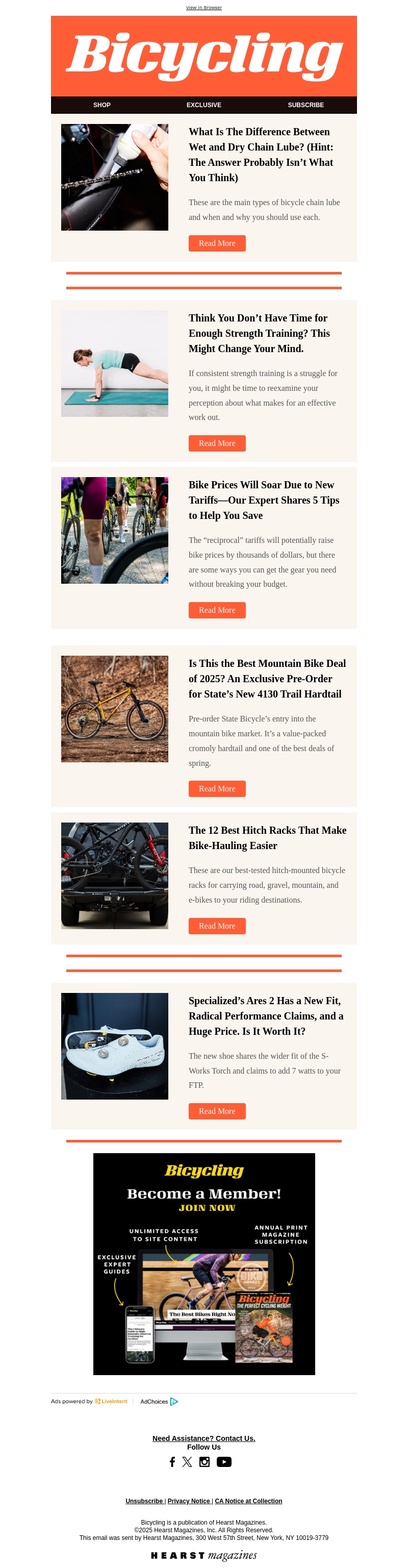Open the Instagram social icon

(x=205, y=1461)
